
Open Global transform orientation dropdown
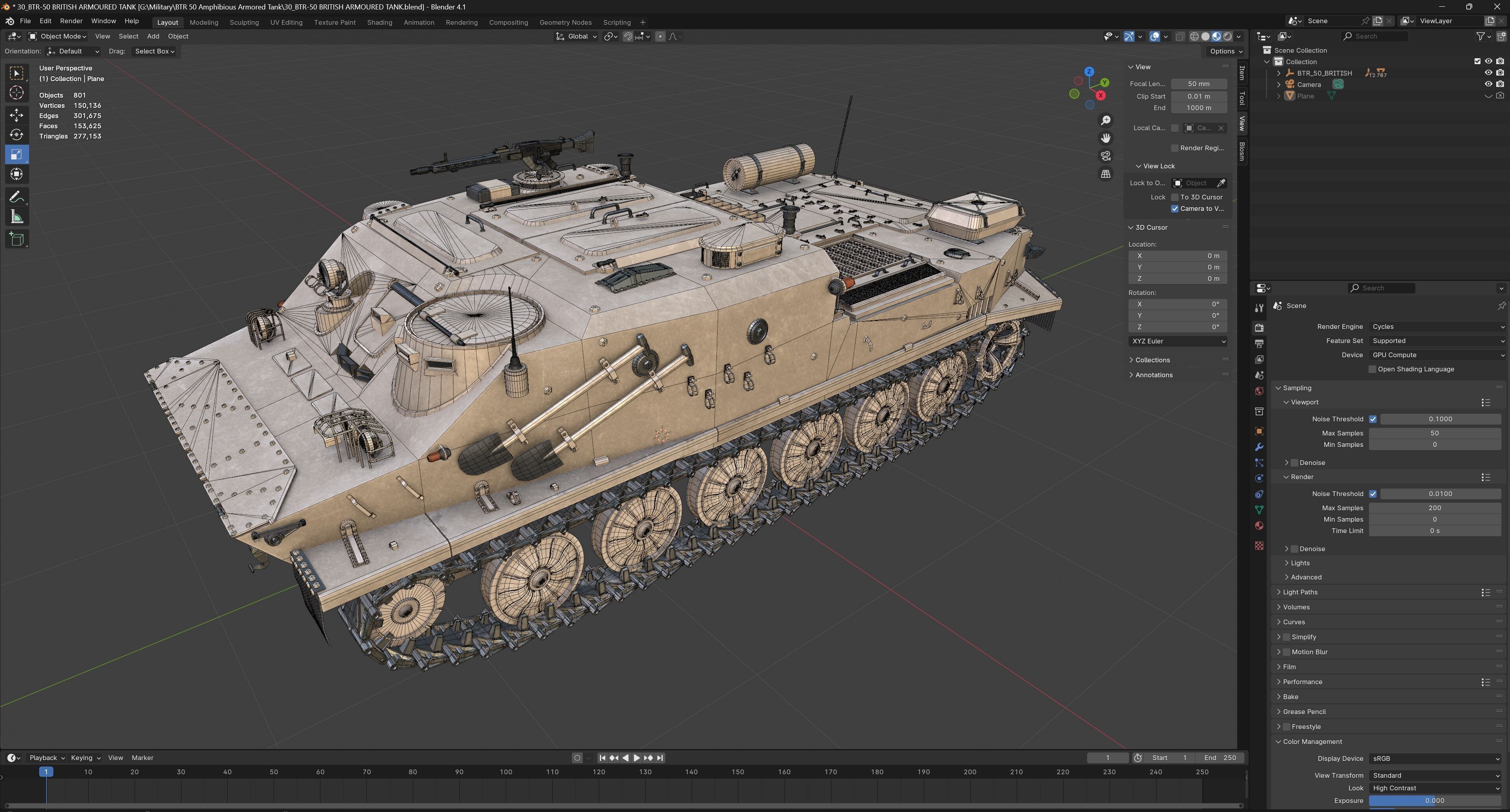pos(577,36)
